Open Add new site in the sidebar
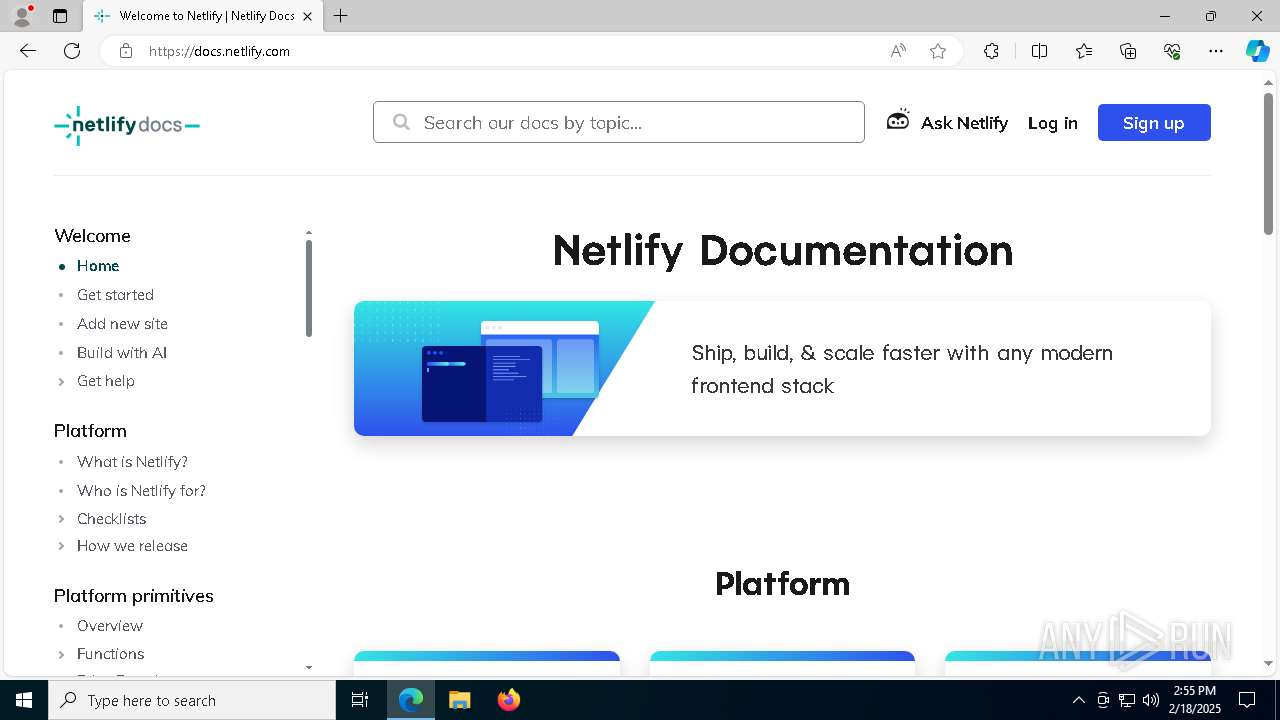The width and height of the screenshot is (1280, 720). [x=122, y=324]
